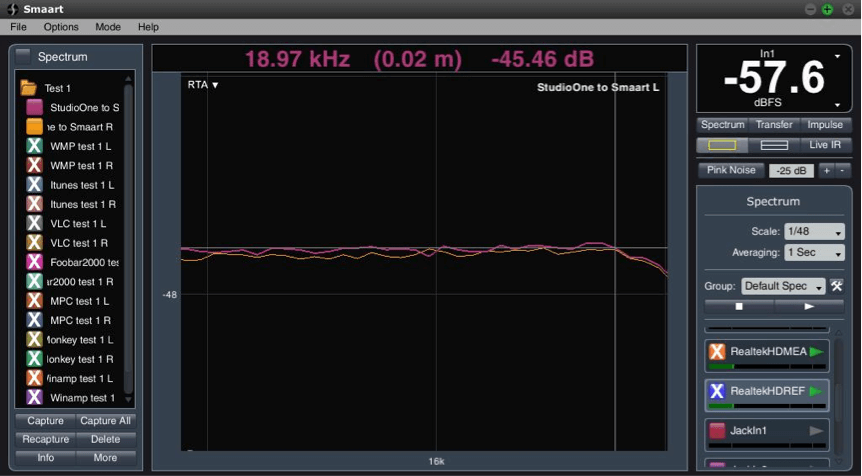The image size is (862, 476).
Task: Open the In1 input selector arrow
Action: click(837, 56)
